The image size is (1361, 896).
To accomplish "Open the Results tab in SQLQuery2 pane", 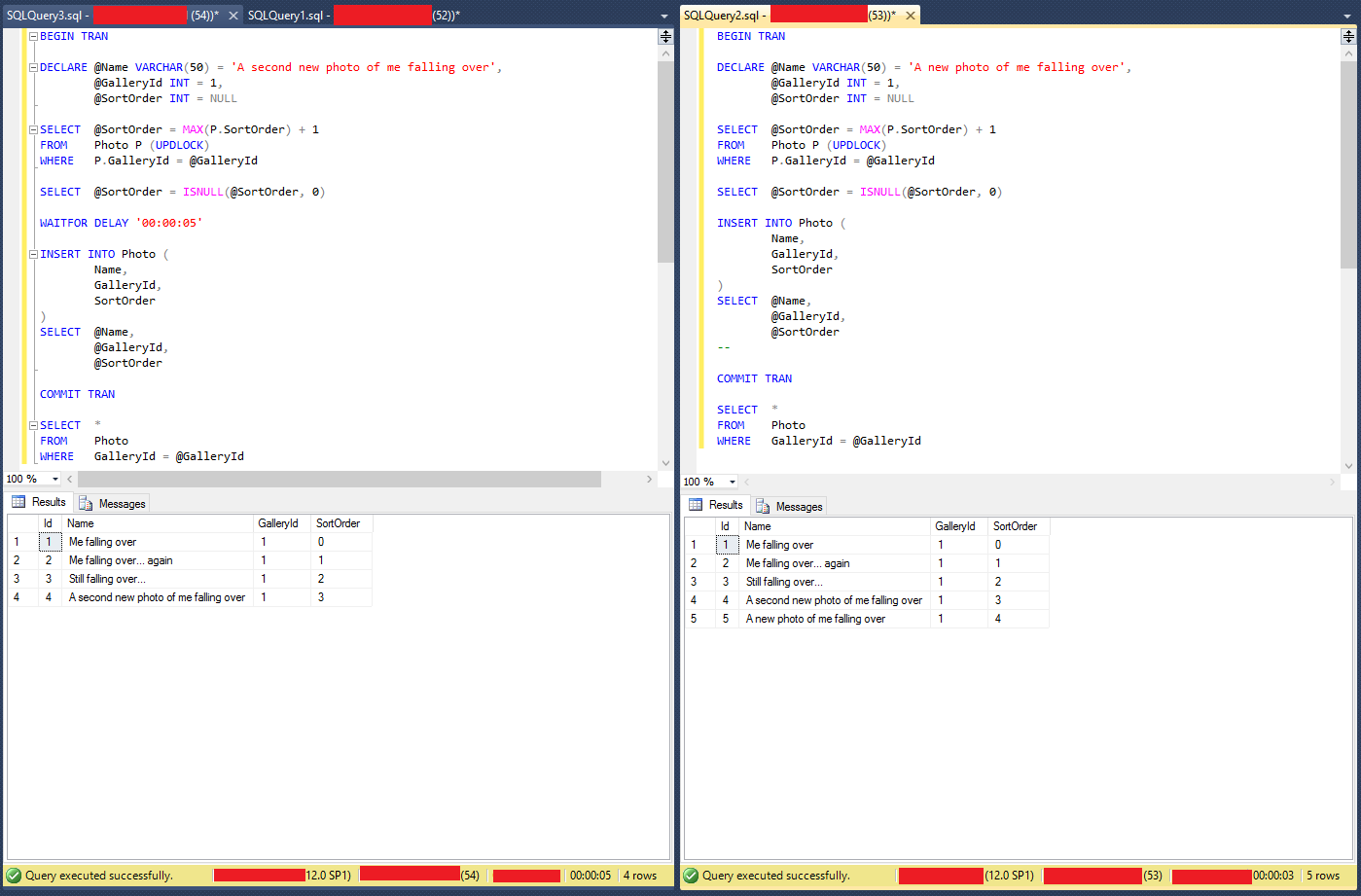I will coord(716,505).
